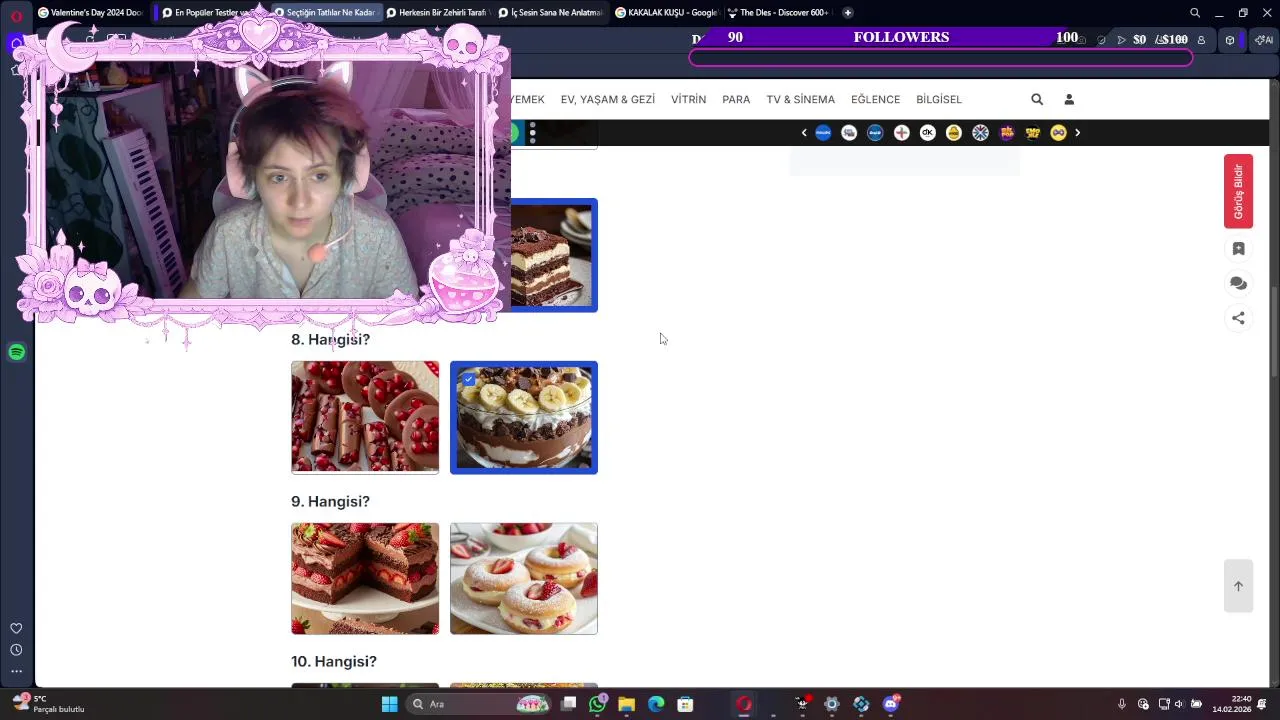1280x720 pixels.
Task: Open the Settings gear in the taskbar
Action: click(x=832, y=704)
